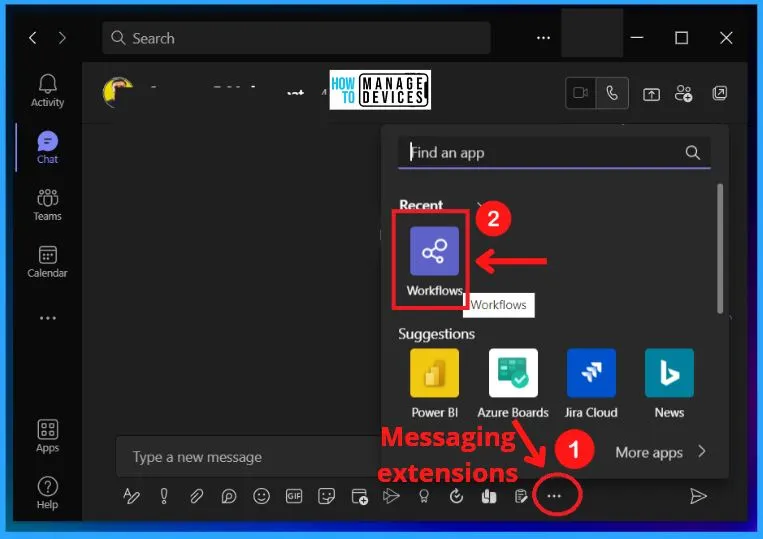Open the emoji picker
This screenshot has height=539, width=763.
[x=261, y=496]
